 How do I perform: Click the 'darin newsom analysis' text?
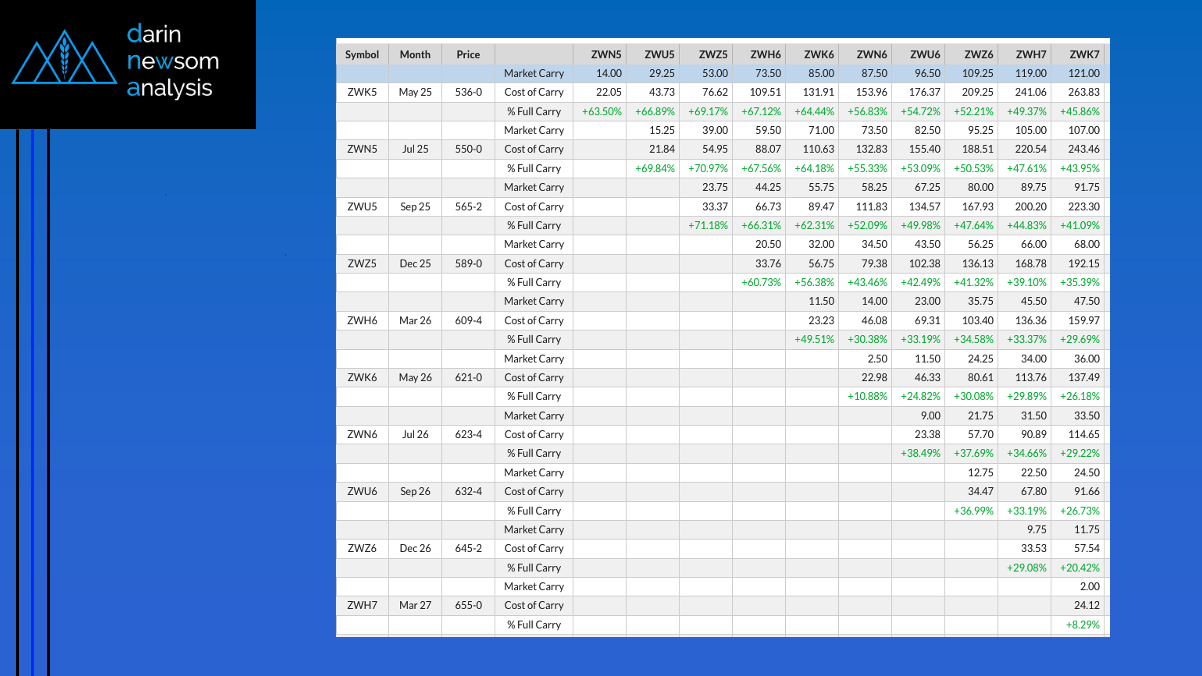pos(173,61)
